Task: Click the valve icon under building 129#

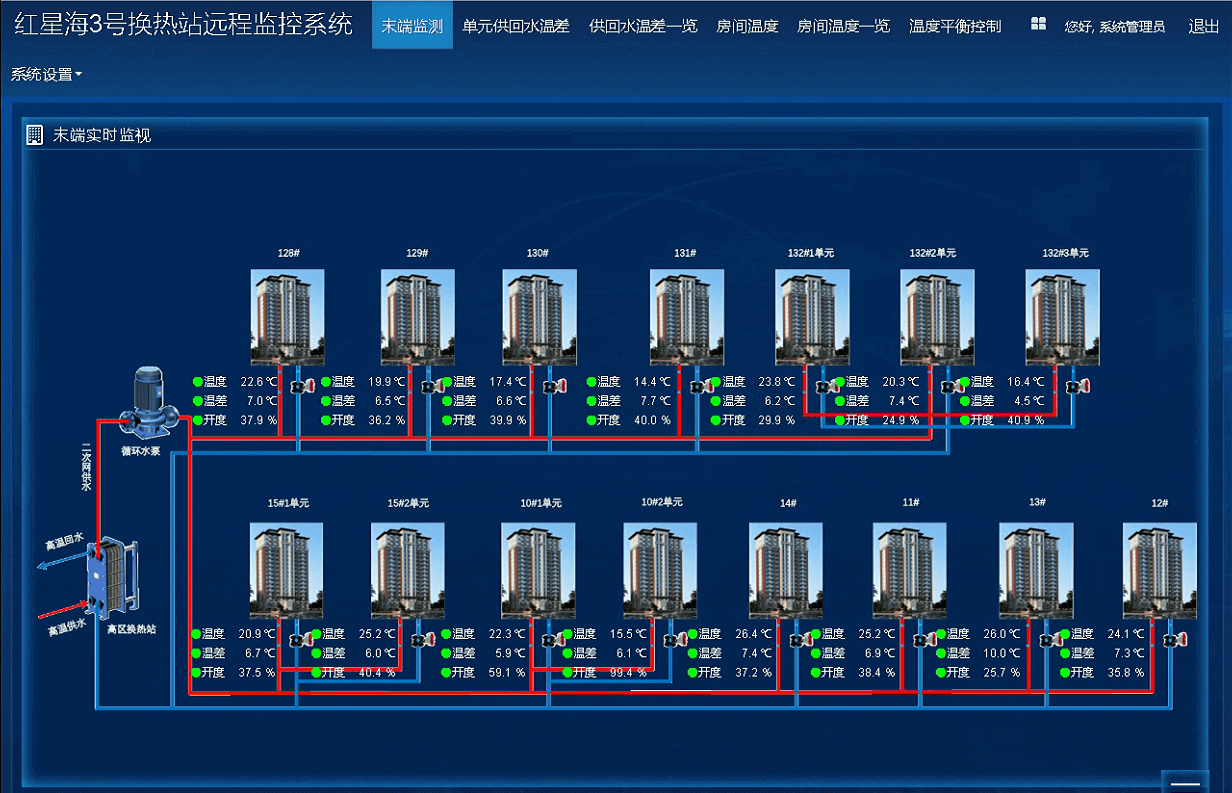Action: click(432, 386)
